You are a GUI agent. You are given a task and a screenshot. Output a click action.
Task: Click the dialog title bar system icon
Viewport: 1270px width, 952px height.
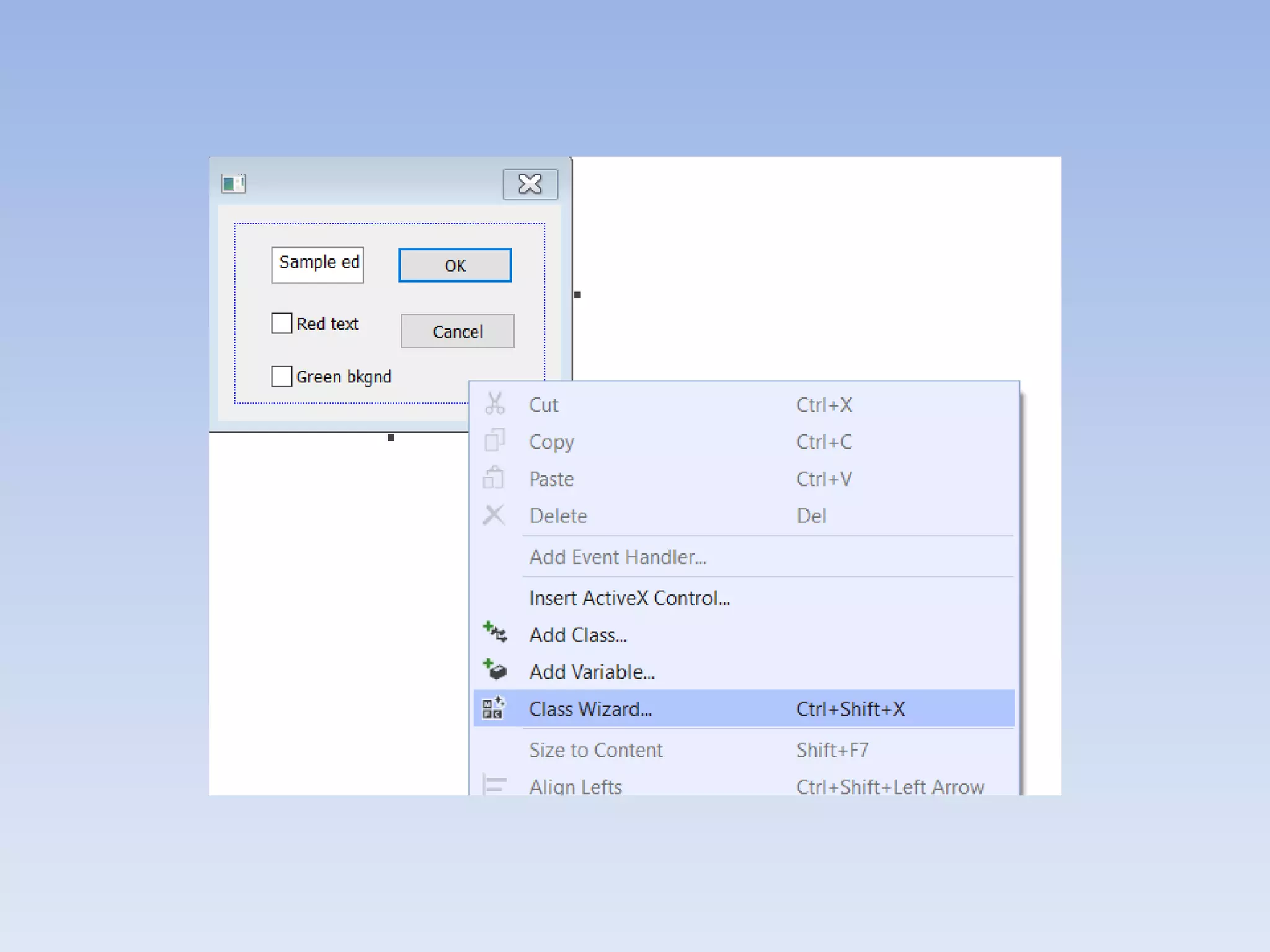[234, 184]
